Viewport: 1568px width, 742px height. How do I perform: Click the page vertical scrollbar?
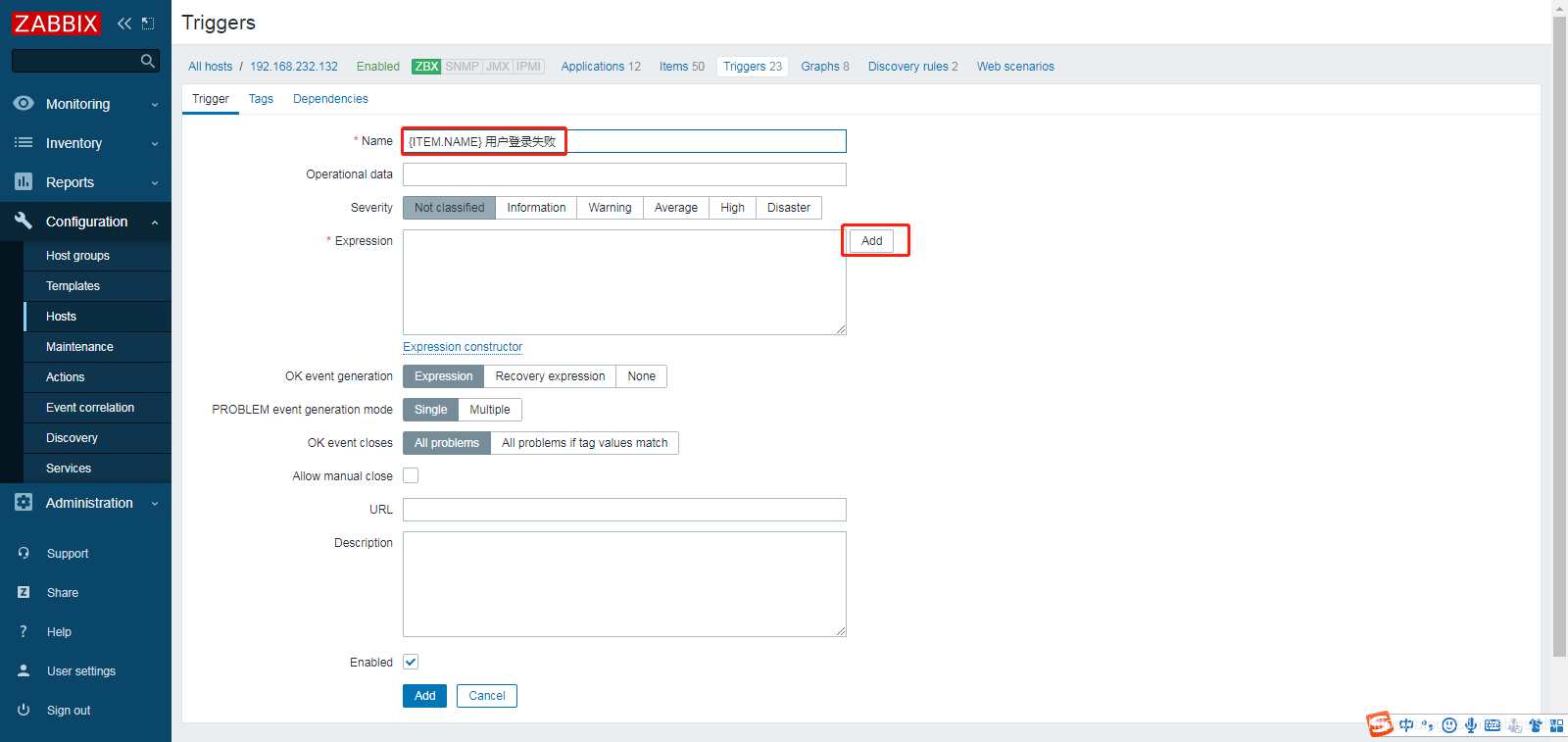pyautogui.click(x=1559, y=336)
